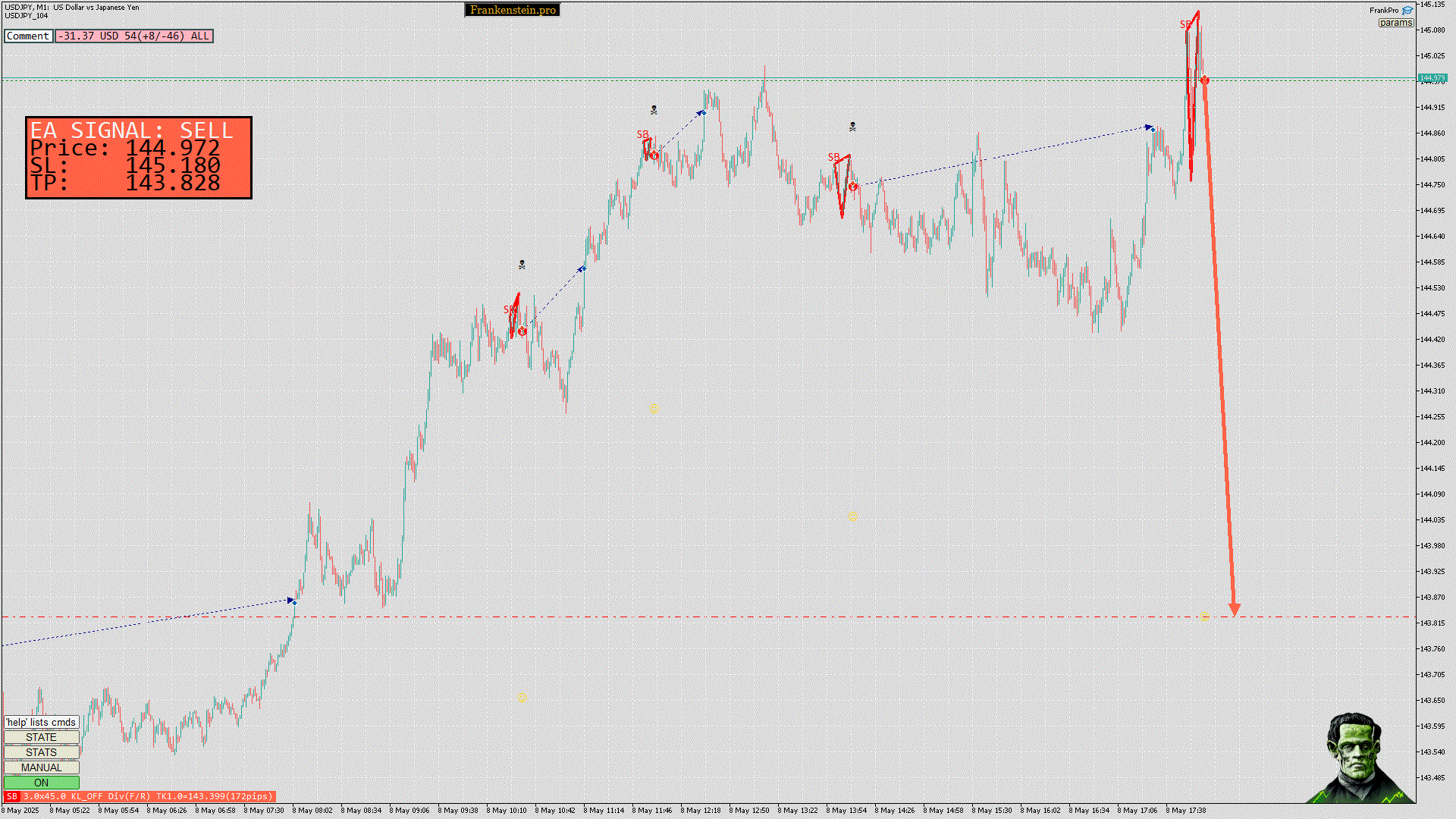Switch to MANUAL mode button
Image resolution: width=1456 pixels, height=819 pixels.
tap(41, 767)
